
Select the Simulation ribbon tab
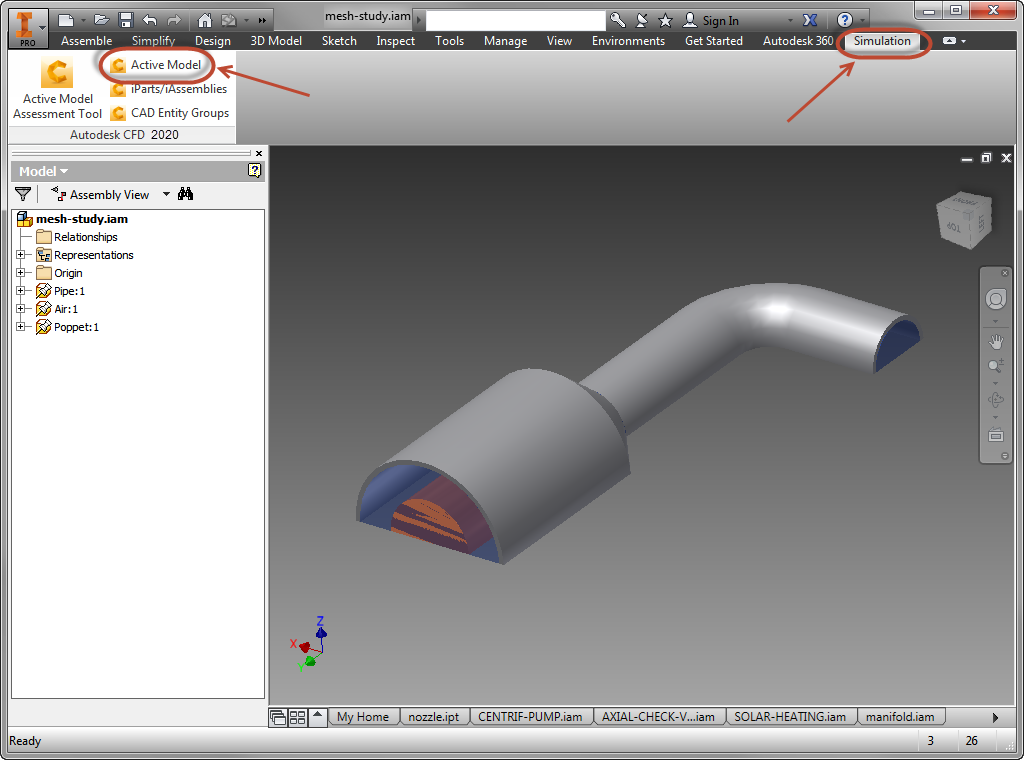click(x=882, y=40)
